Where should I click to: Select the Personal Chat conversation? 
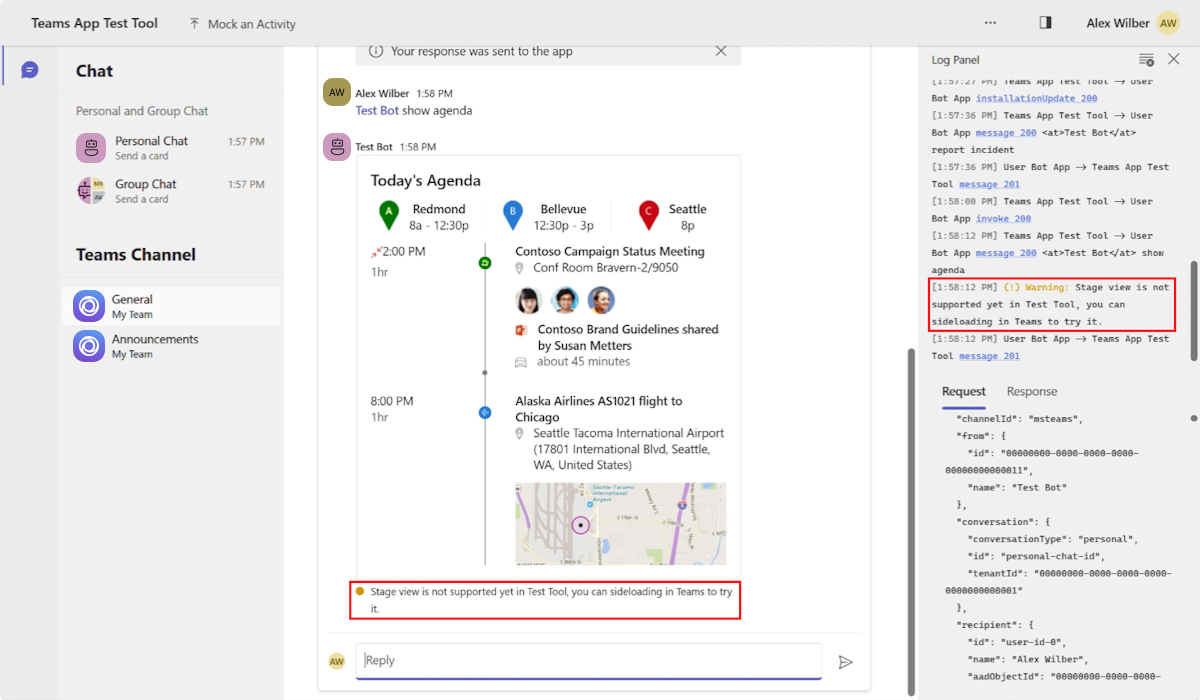pyautogui.click(x=171, y=148)
